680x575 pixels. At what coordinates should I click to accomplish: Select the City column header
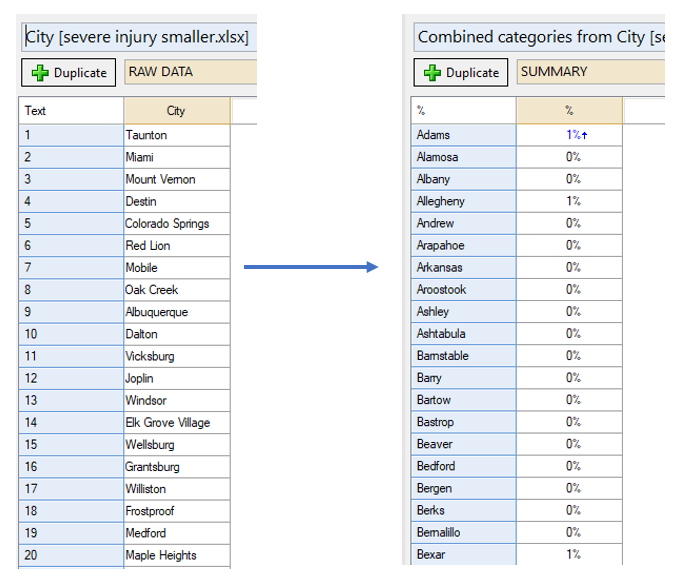tap(177, 111)
